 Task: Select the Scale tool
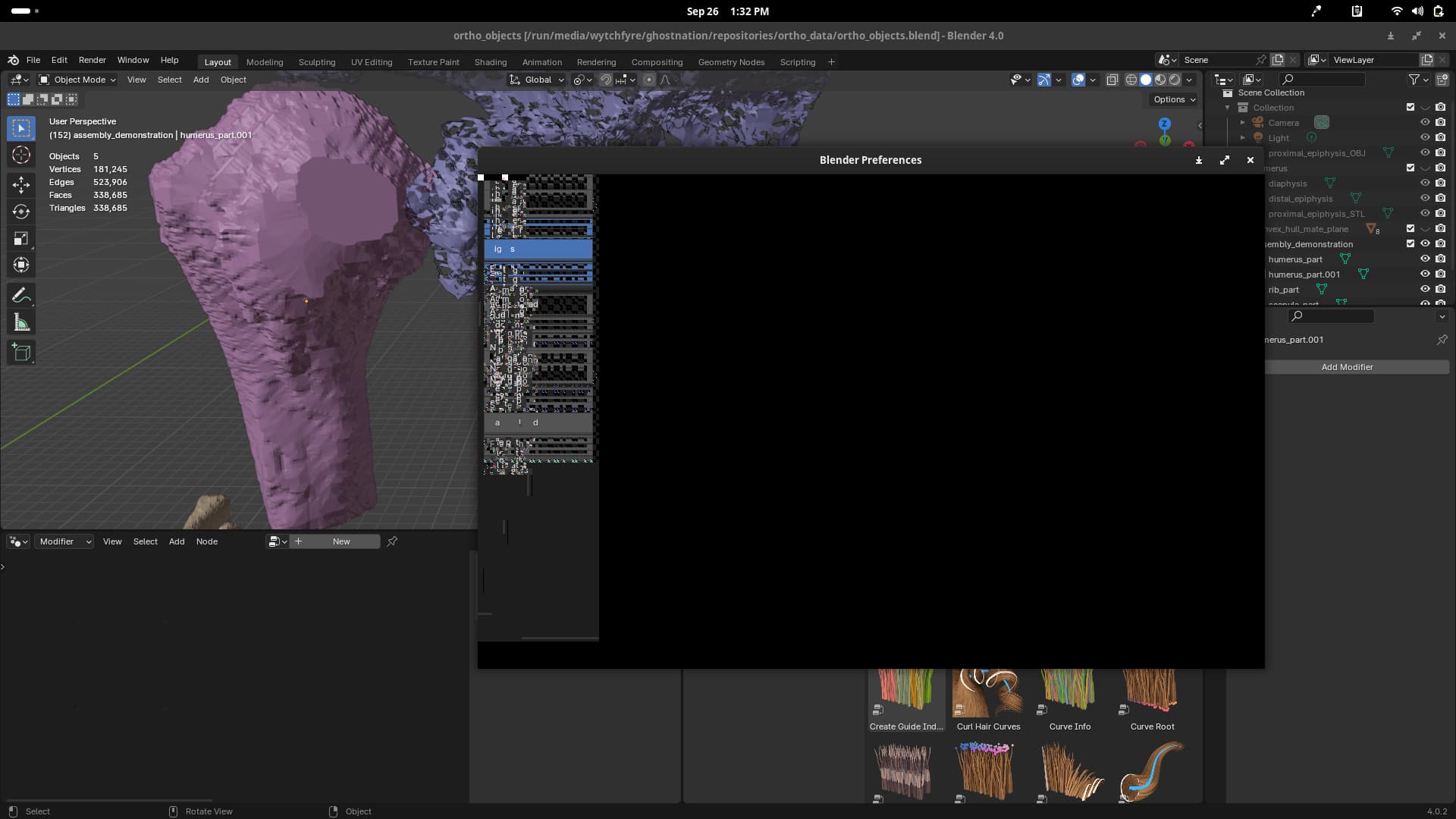21,238
